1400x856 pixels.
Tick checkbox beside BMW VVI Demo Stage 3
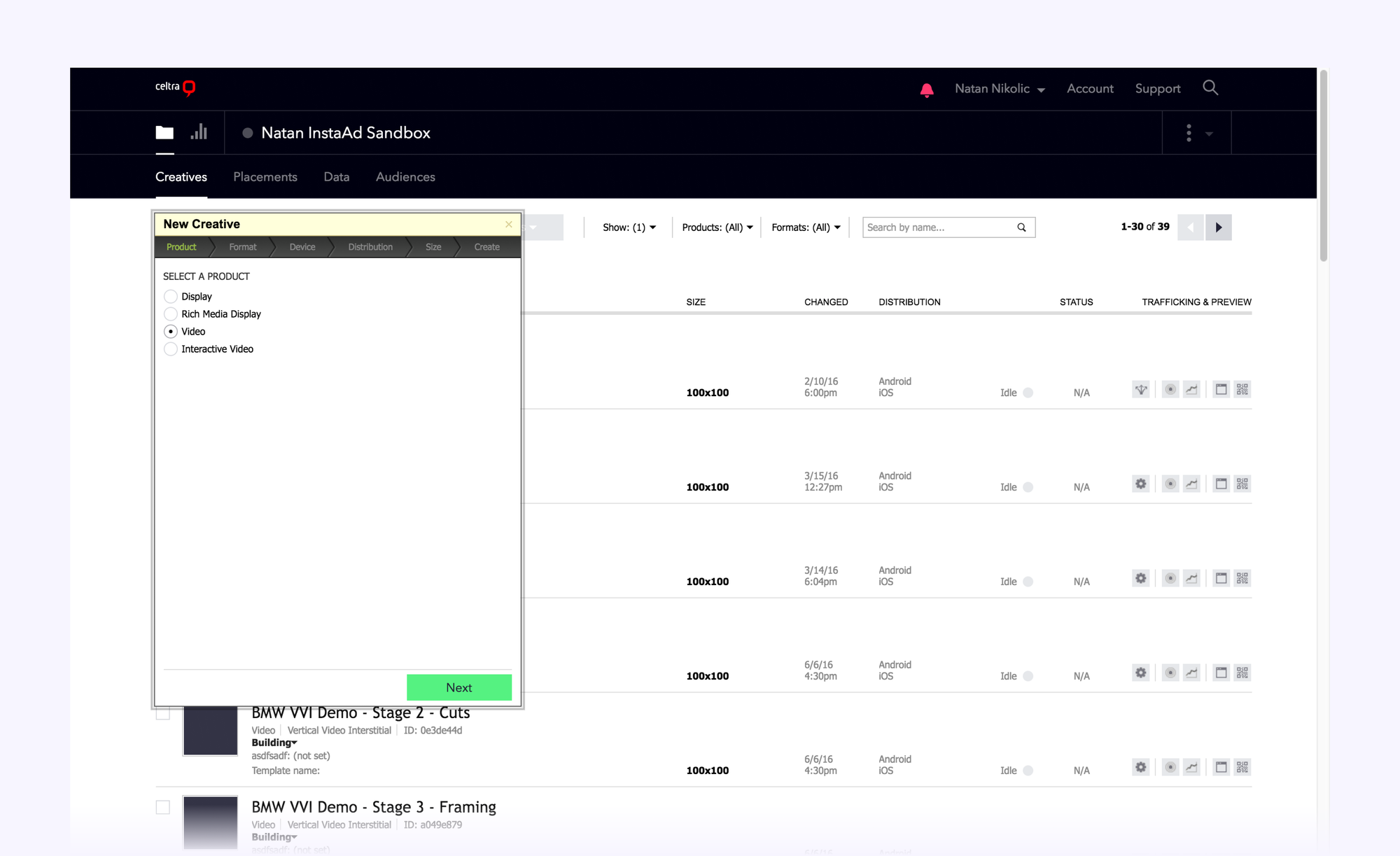coord(163,807)
